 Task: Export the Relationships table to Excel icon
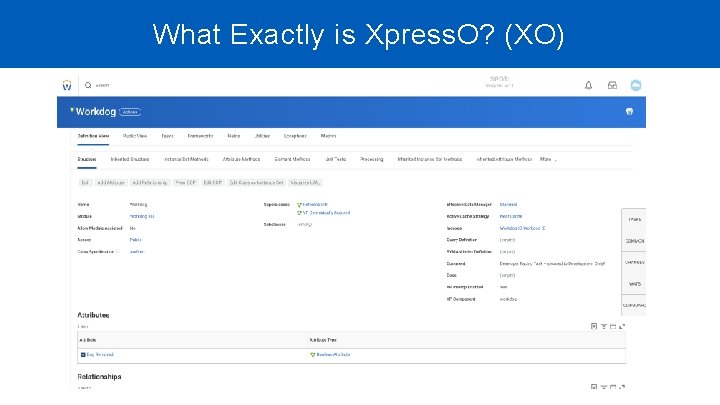point(594,387)
